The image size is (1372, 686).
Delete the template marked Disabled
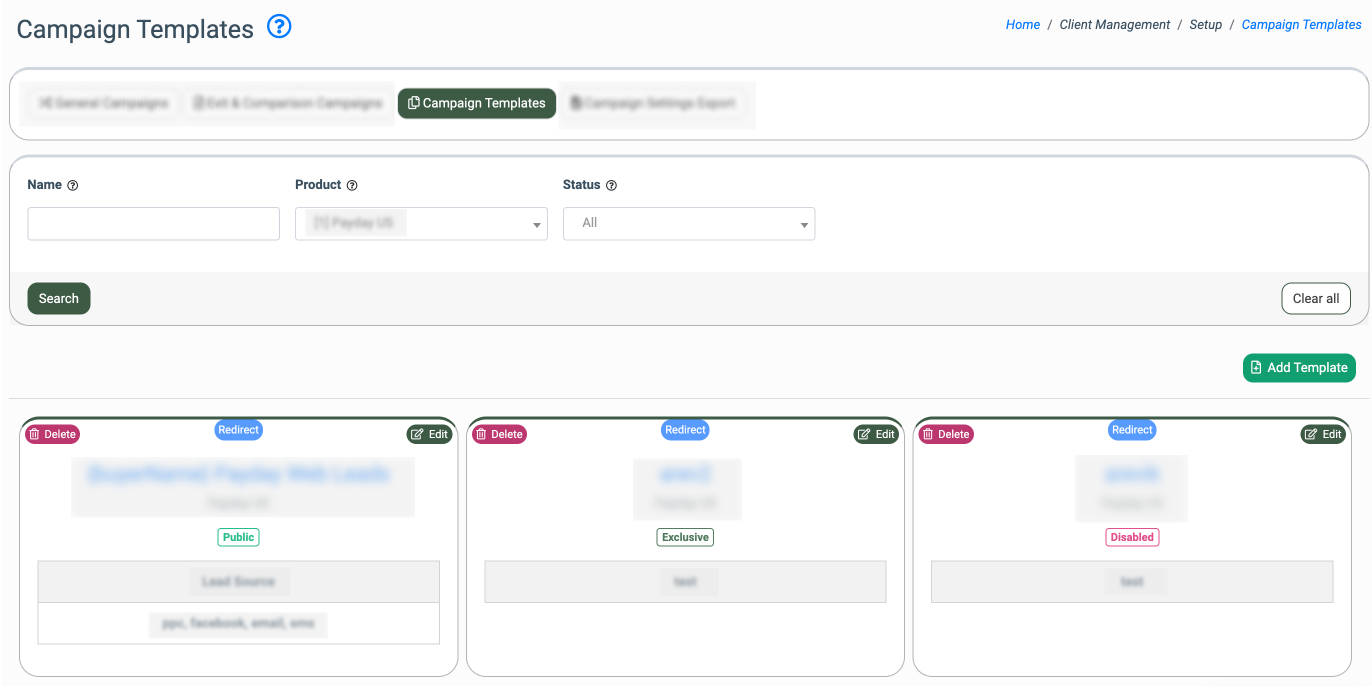(x=945, y=434)
